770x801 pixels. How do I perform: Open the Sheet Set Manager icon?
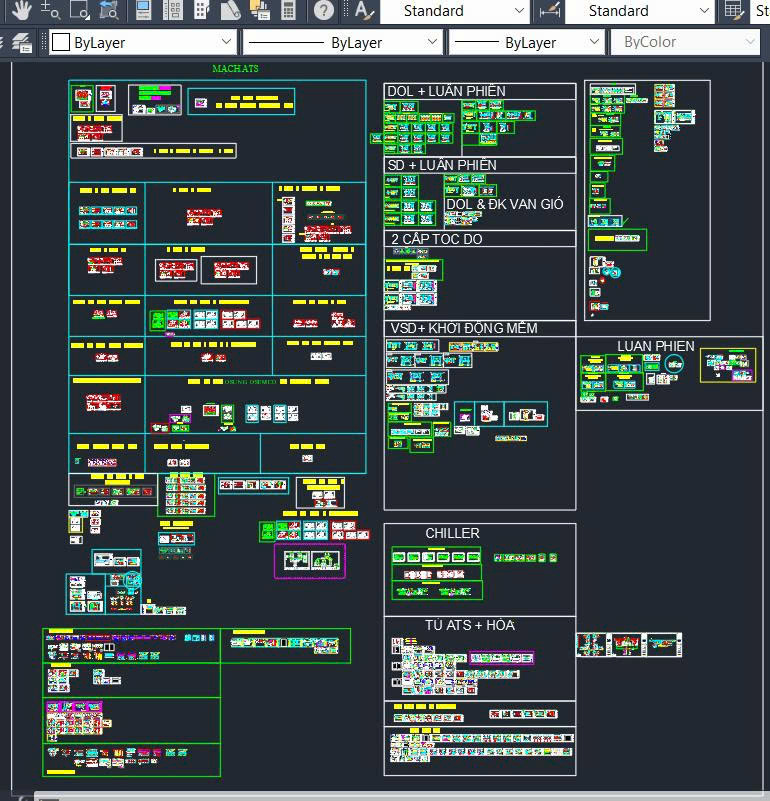230,10
